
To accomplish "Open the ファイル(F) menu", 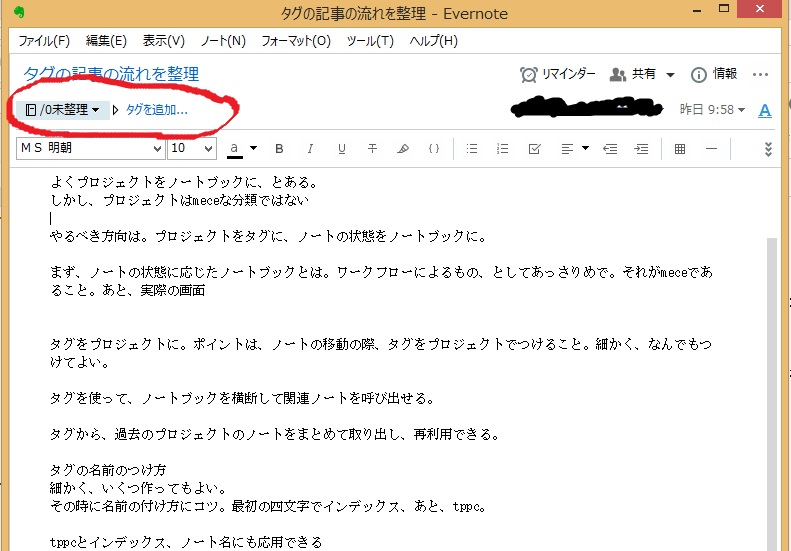I will pyautogui.click(x=44, y=40).
